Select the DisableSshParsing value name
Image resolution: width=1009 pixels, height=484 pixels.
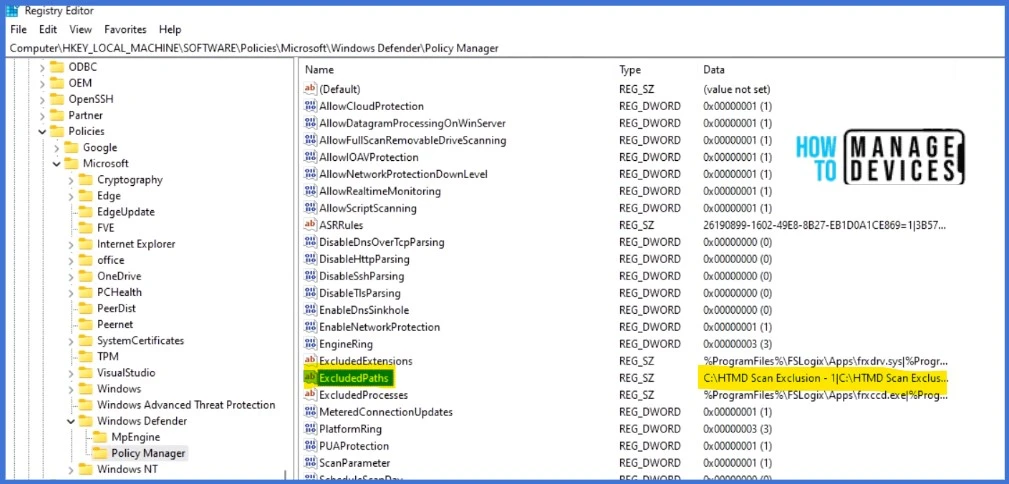(362, 276)
